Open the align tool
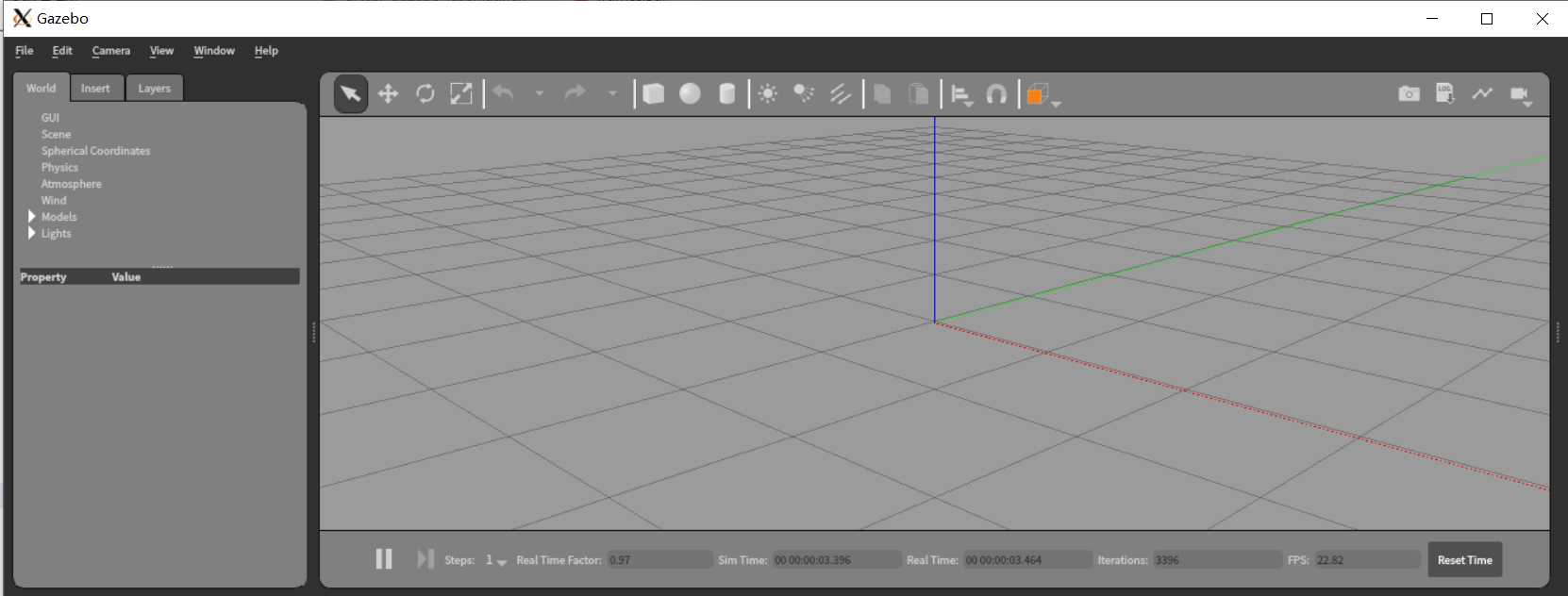 coord(961,94)
